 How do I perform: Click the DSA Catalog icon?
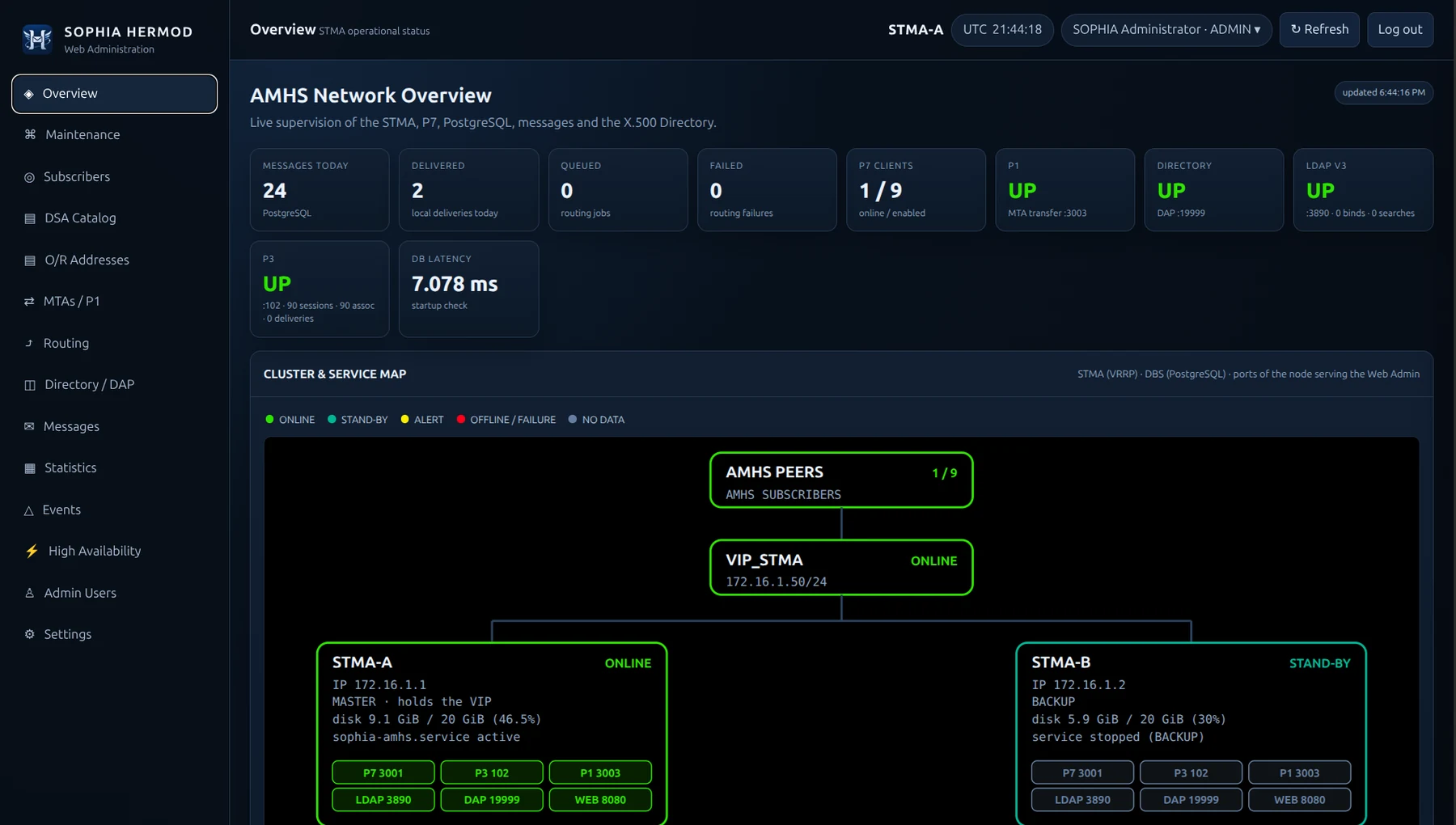point(30,218)
